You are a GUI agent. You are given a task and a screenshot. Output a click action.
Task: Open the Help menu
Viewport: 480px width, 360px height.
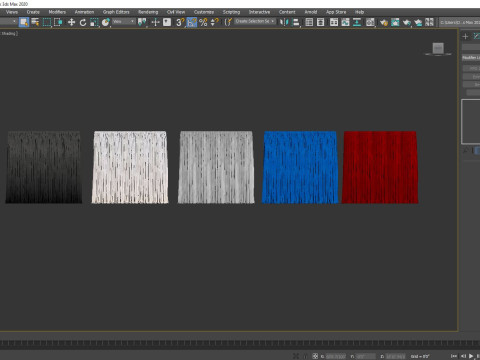(359, 12)
